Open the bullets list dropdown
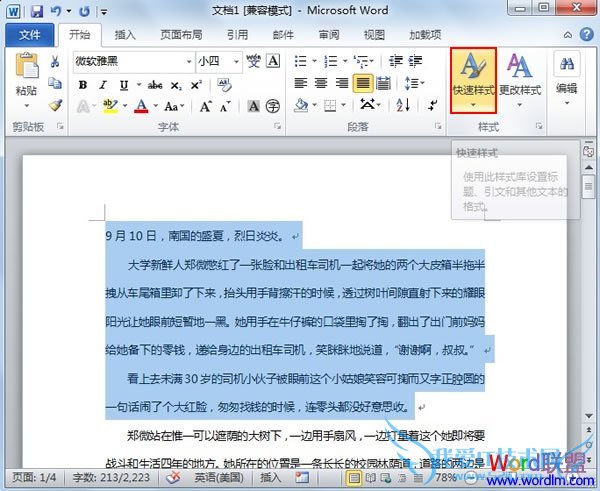 [315, 61]
